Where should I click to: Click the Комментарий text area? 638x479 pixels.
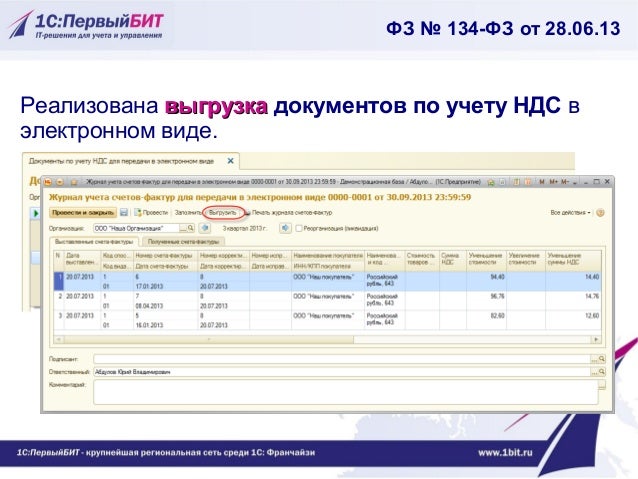point(345,392)
